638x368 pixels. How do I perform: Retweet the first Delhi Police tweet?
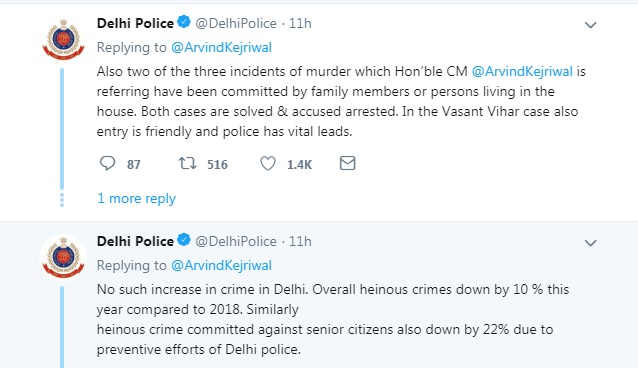188,163
